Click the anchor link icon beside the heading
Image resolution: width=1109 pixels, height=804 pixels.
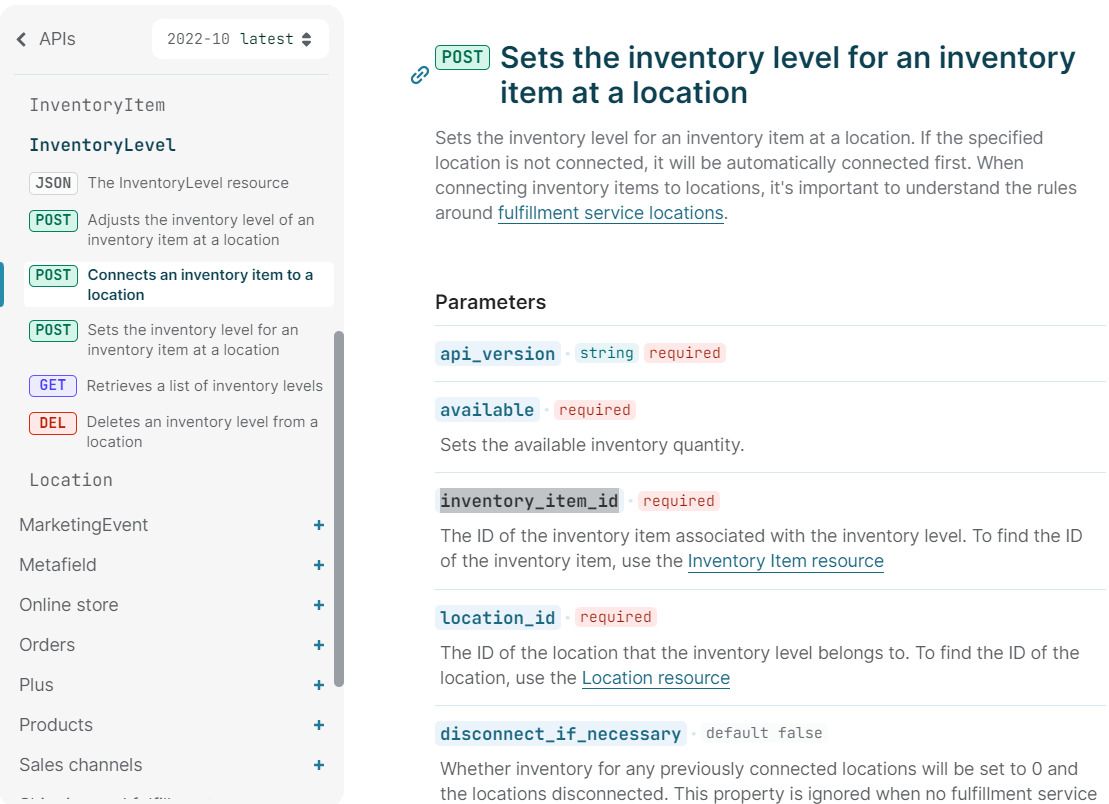[x=420, y=75]
